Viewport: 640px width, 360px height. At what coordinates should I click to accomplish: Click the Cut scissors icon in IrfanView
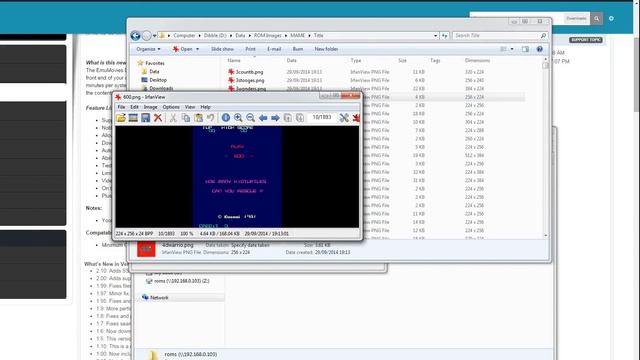click(173, 118)
